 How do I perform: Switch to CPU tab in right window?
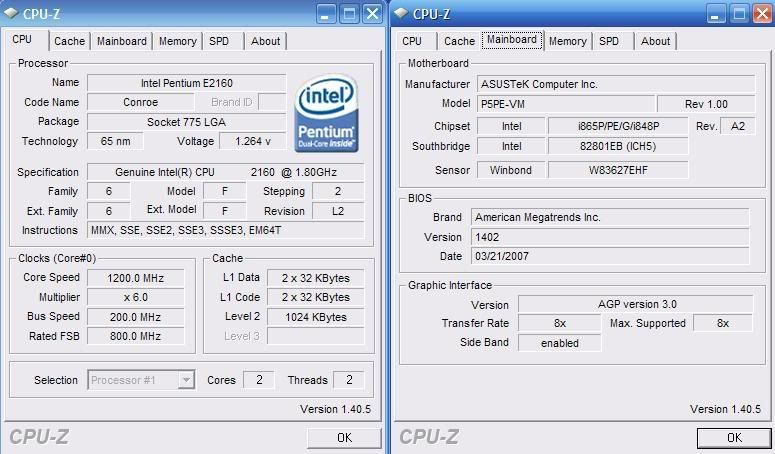pos(412,41)
